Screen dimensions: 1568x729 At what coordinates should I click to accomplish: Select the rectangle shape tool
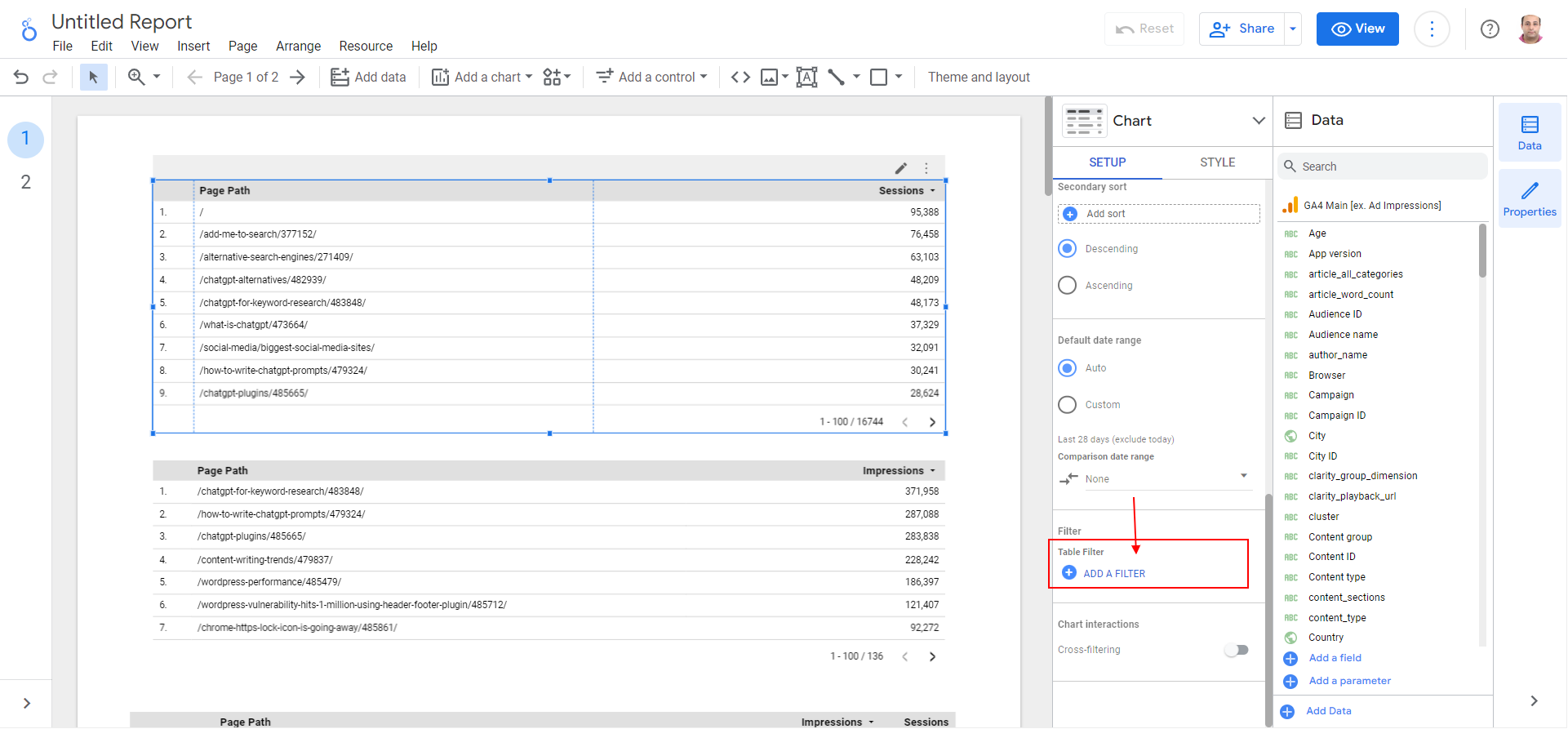tap(878, 77)
